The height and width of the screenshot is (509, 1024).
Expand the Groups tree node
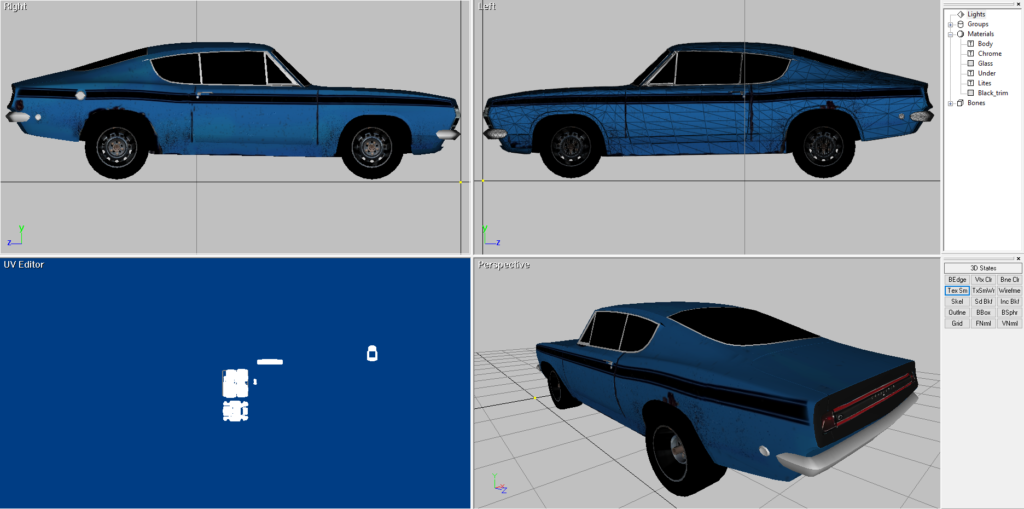click(x=950, y=24)
